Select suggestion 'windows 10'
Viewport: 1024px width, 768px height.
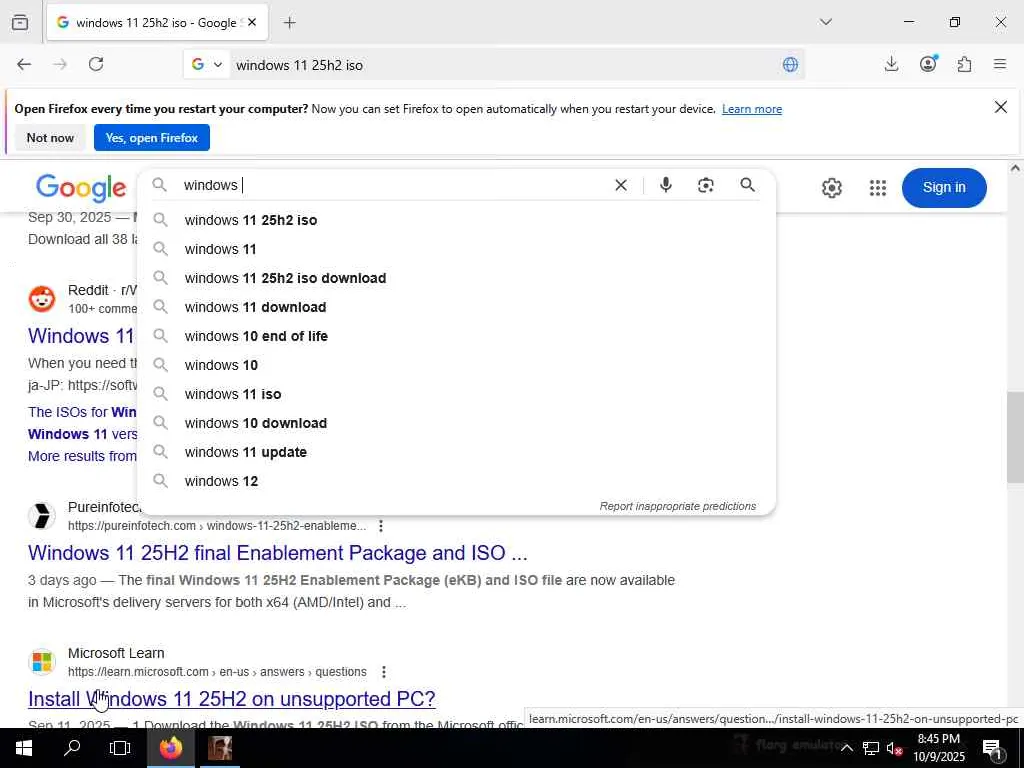click(456, 365)
